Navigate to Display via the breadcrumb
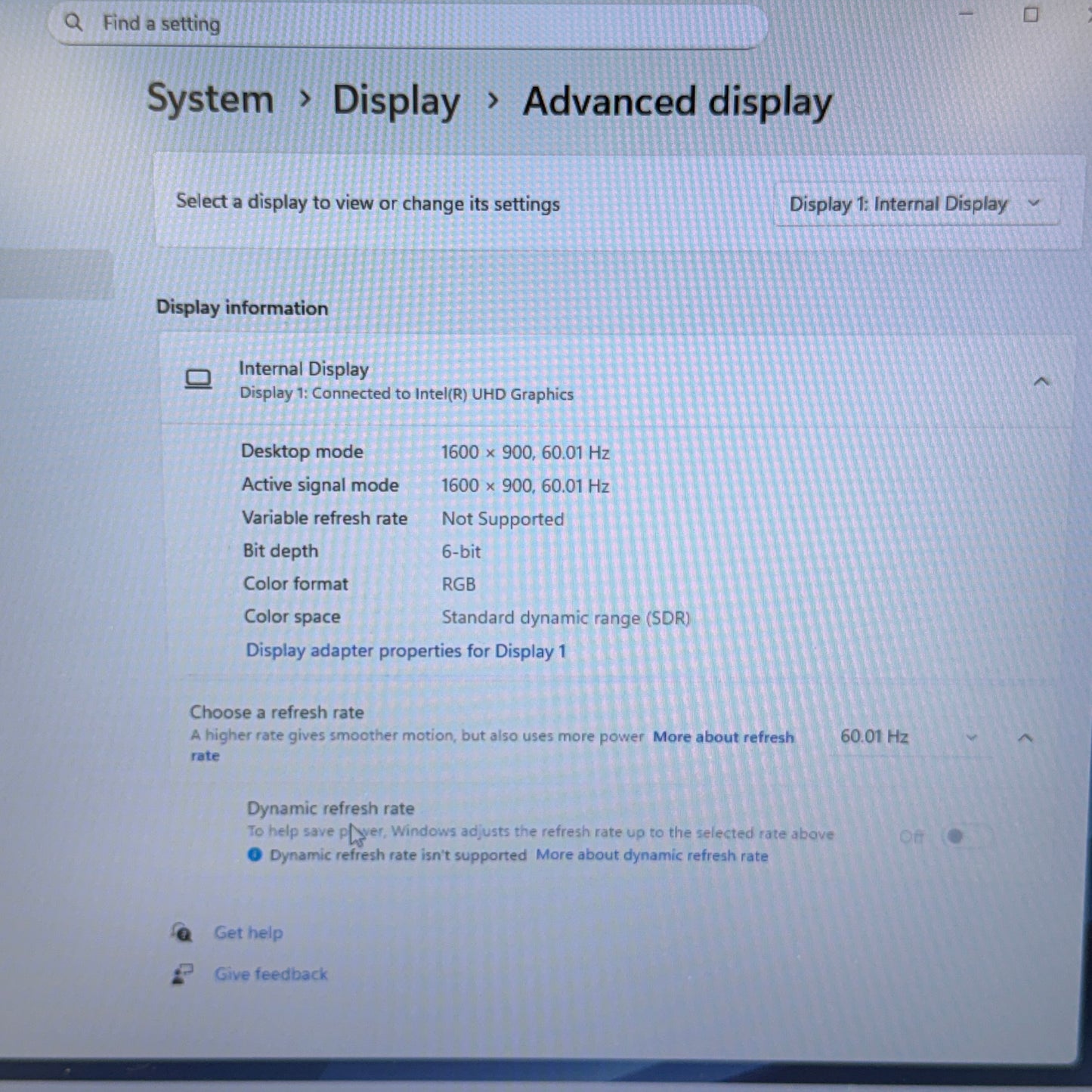 click(x=398, y=101)
